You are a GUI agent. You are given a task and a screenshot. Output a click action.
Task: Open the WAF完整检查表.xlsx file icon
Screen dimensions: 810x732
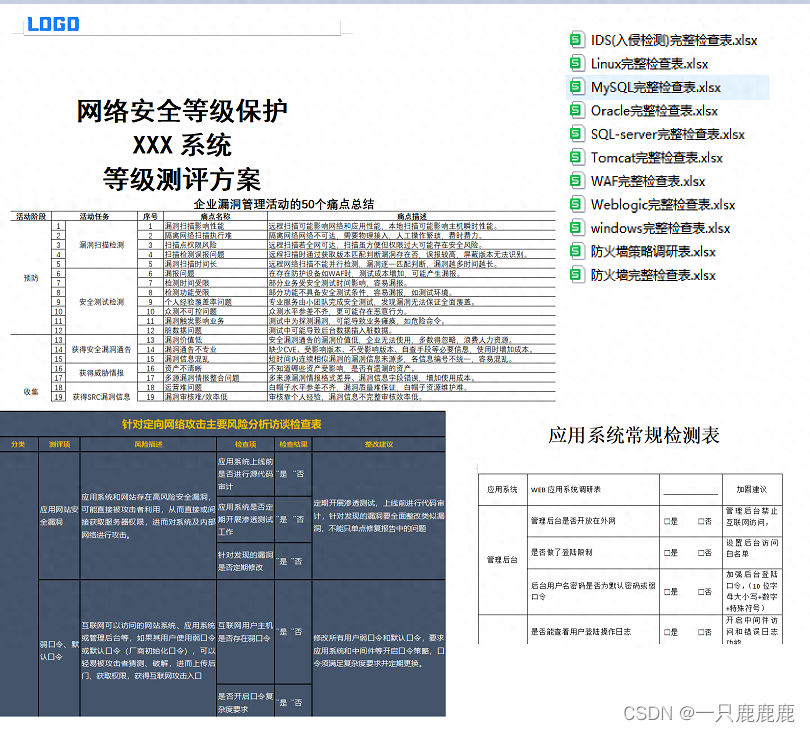[x=576, y=181]
